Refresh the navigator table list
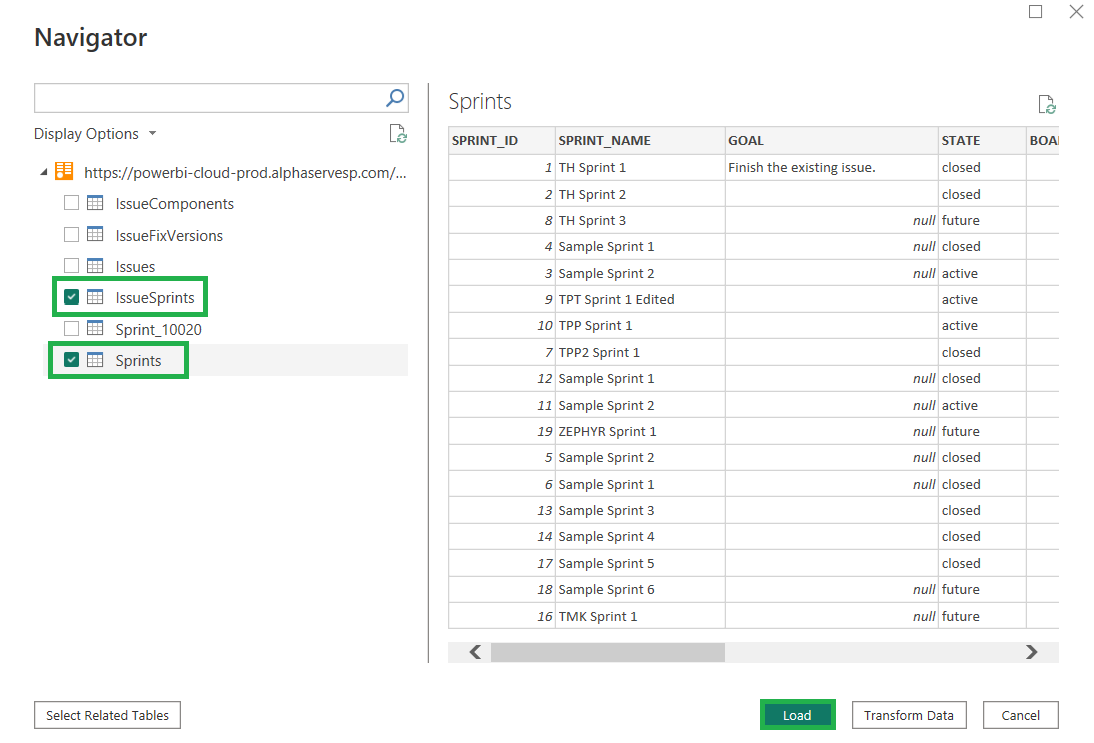Image resolution: width=1094 pixels, height=743 pixels. [x=397, y=133]
